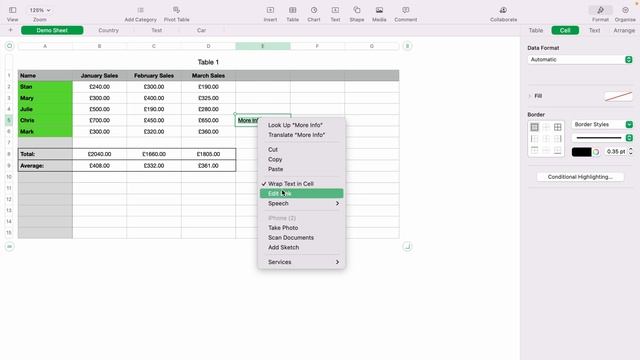Choose Take Photo in context menu

point(302,228)
